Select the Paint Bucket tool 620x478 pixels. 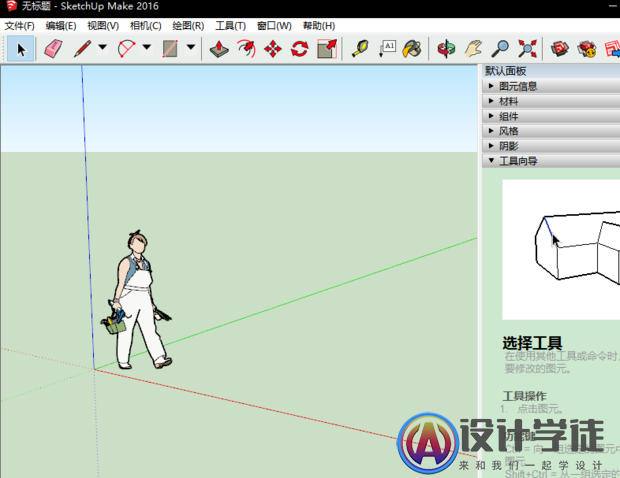pyautogui.click(x=412, y=49)
